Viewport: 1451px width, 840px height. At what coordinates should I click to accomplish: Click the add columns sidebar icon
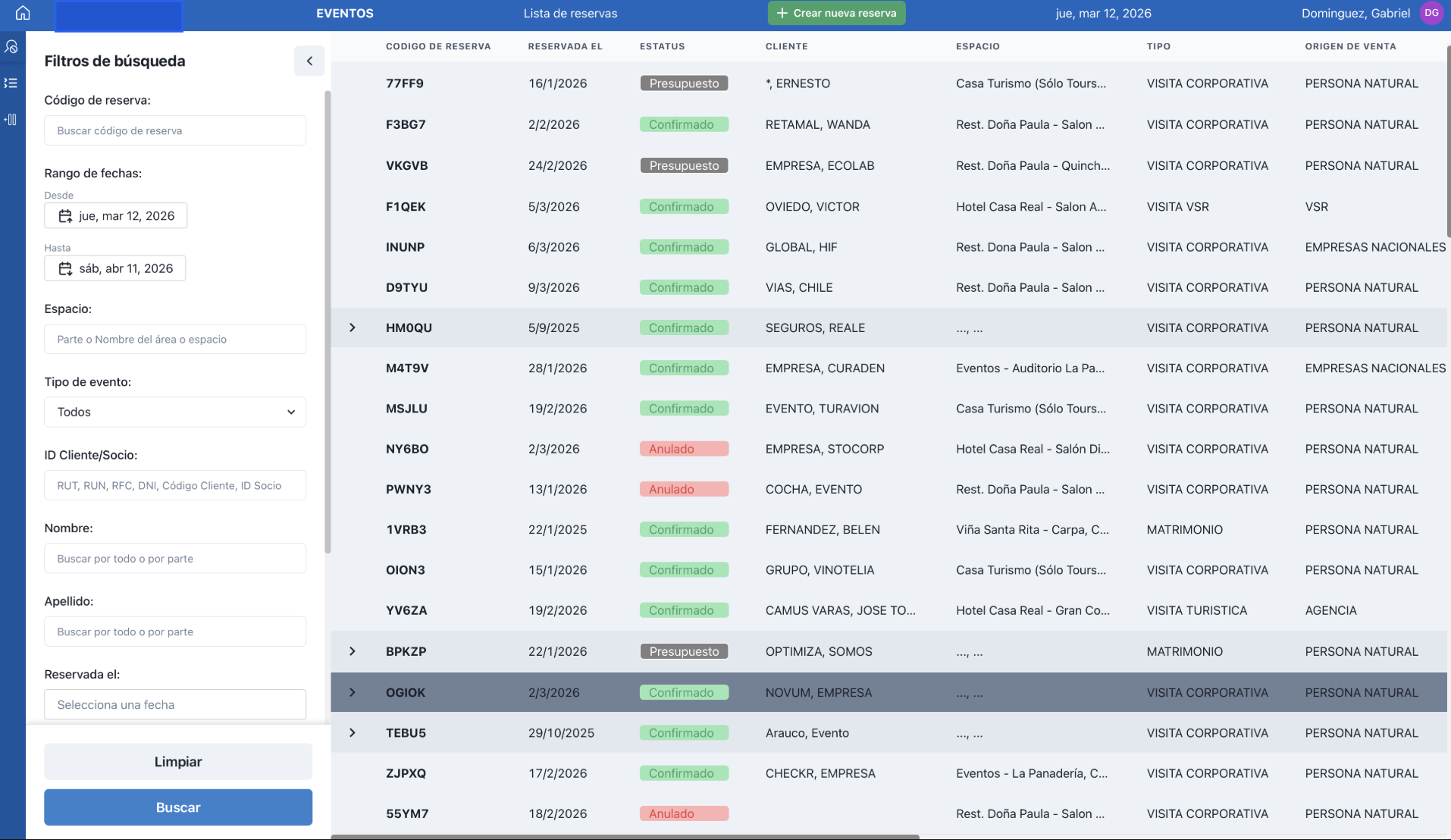(11, 120)
